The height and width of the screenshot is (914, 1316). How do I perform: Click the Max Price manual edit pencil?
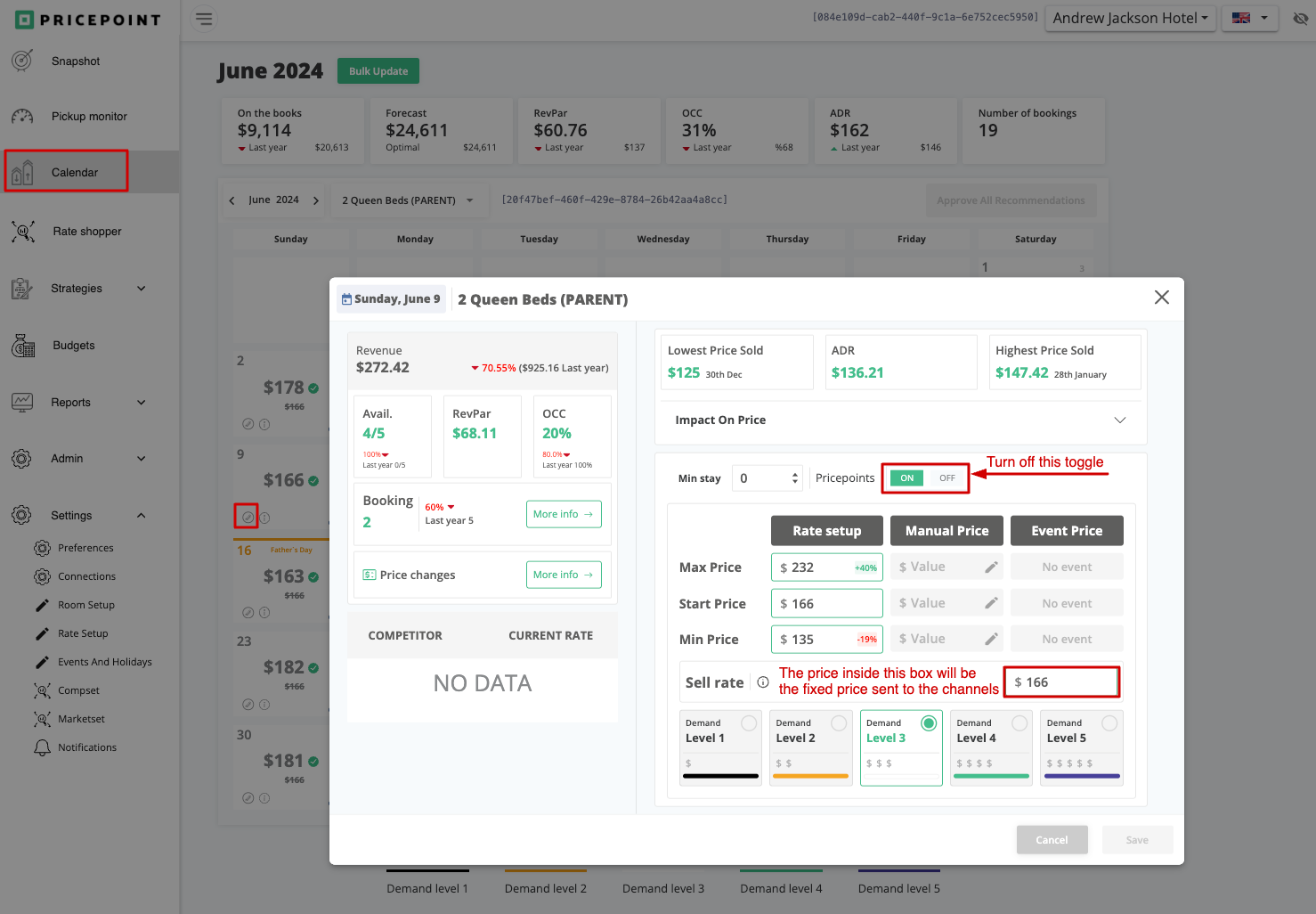991,567
